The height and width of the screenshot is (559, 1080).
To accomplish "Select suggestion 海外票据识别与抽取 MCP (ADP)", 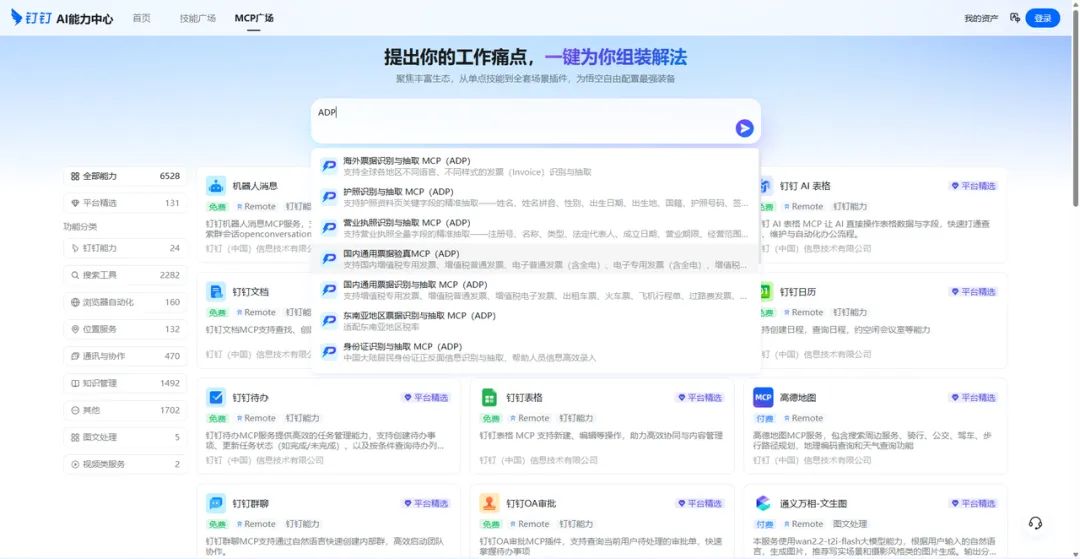I will [535, 166].
